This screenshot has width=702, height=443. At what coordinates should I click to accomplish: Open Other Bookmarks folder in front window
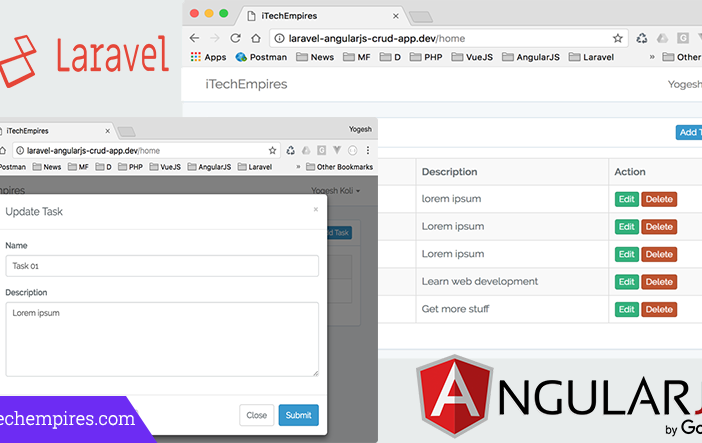tap(339, 167)
